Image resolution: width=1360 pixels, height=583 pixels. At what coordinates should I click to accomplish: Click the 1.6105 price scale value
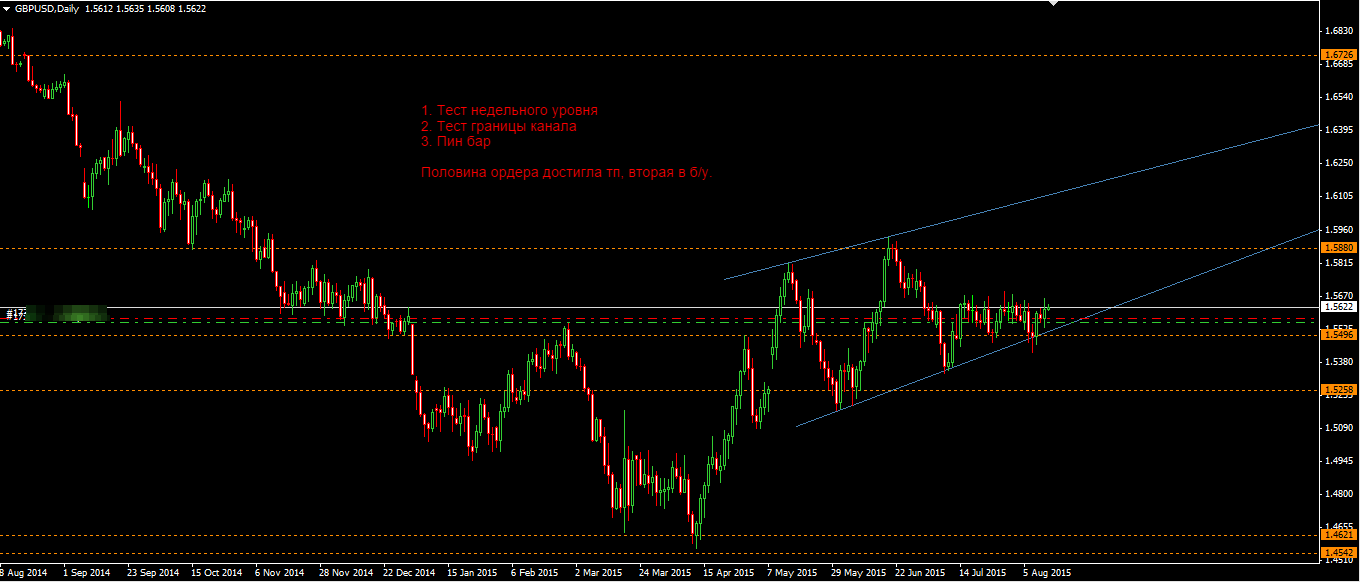pyautogui.click(x=1339, y=197)
